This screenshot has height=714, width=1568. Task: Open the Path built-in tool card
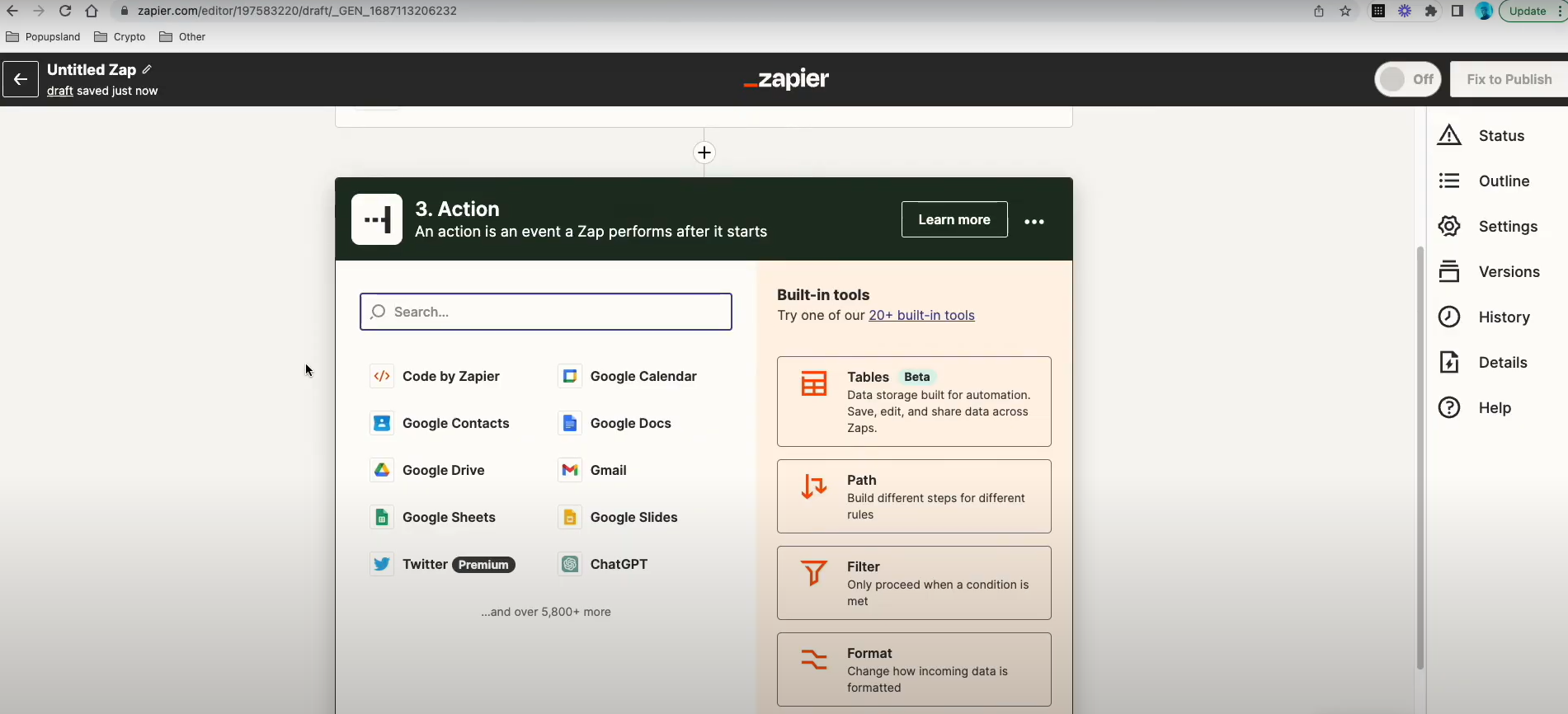click(914, 496)
